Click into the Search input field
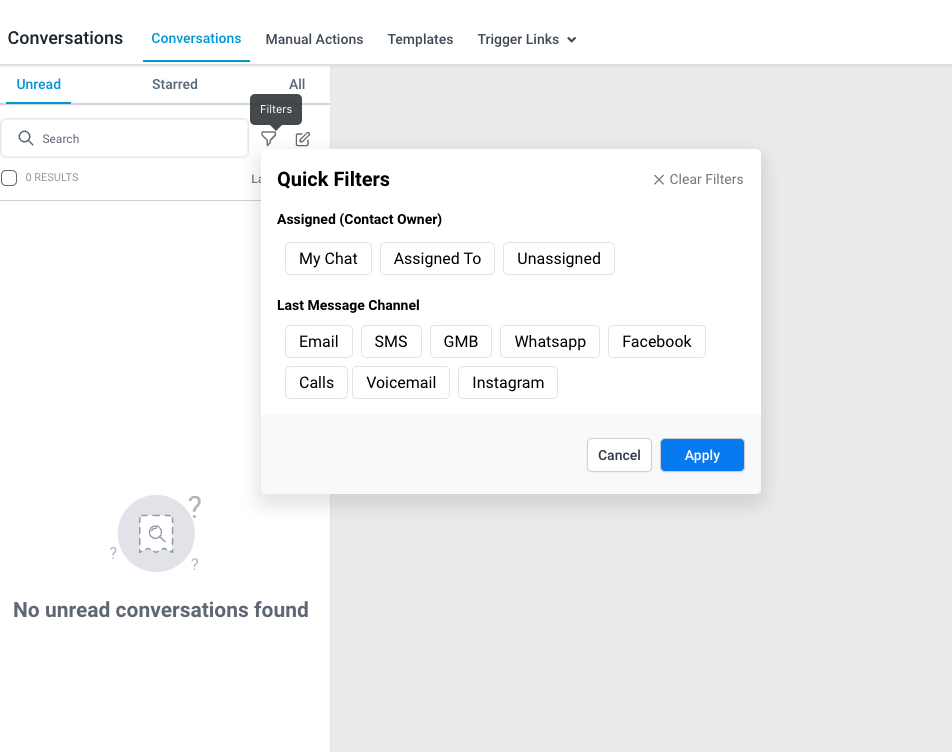This screenshot has height=752, width=952. point(140,139)
